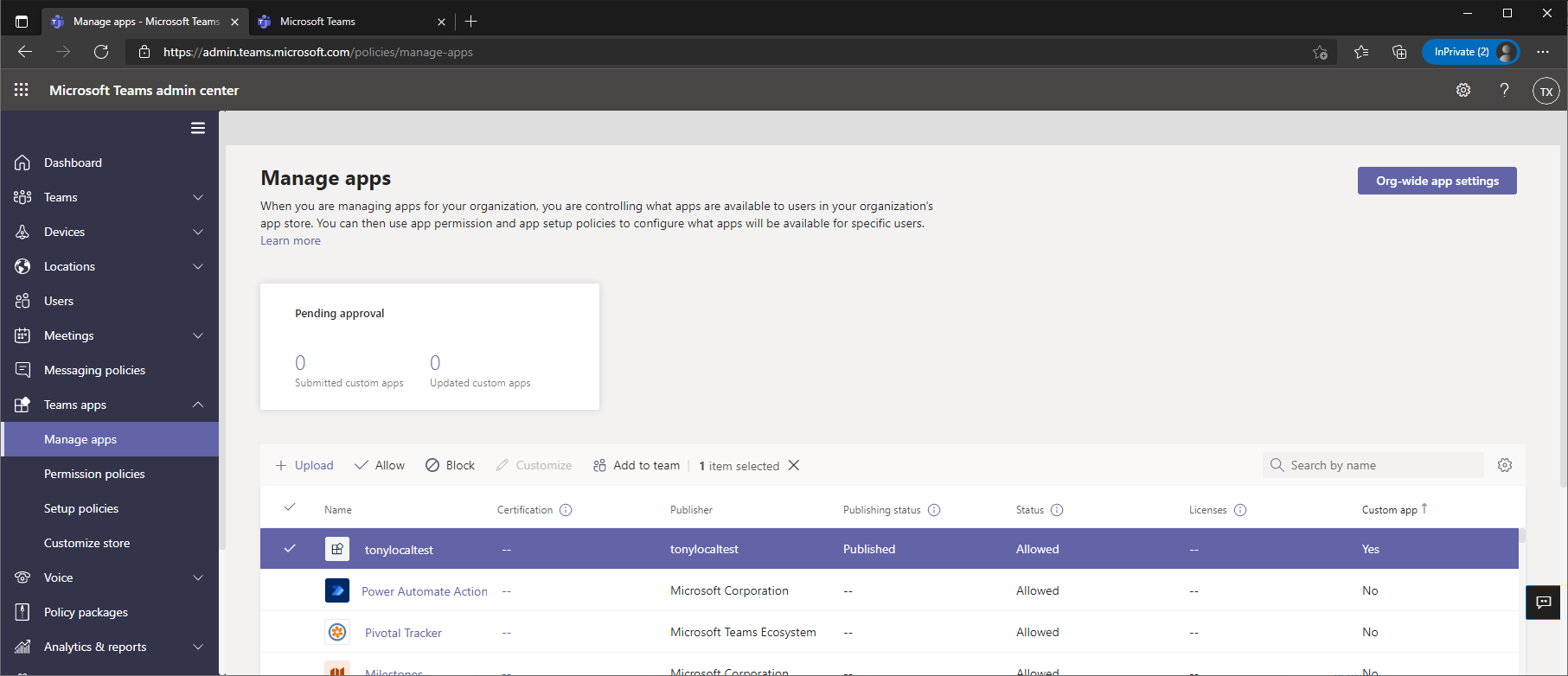Viewport: 1568px width, 676px height.
Task: Sort by the Name column header
Action: pyautogui.click(x=338, y=510)
